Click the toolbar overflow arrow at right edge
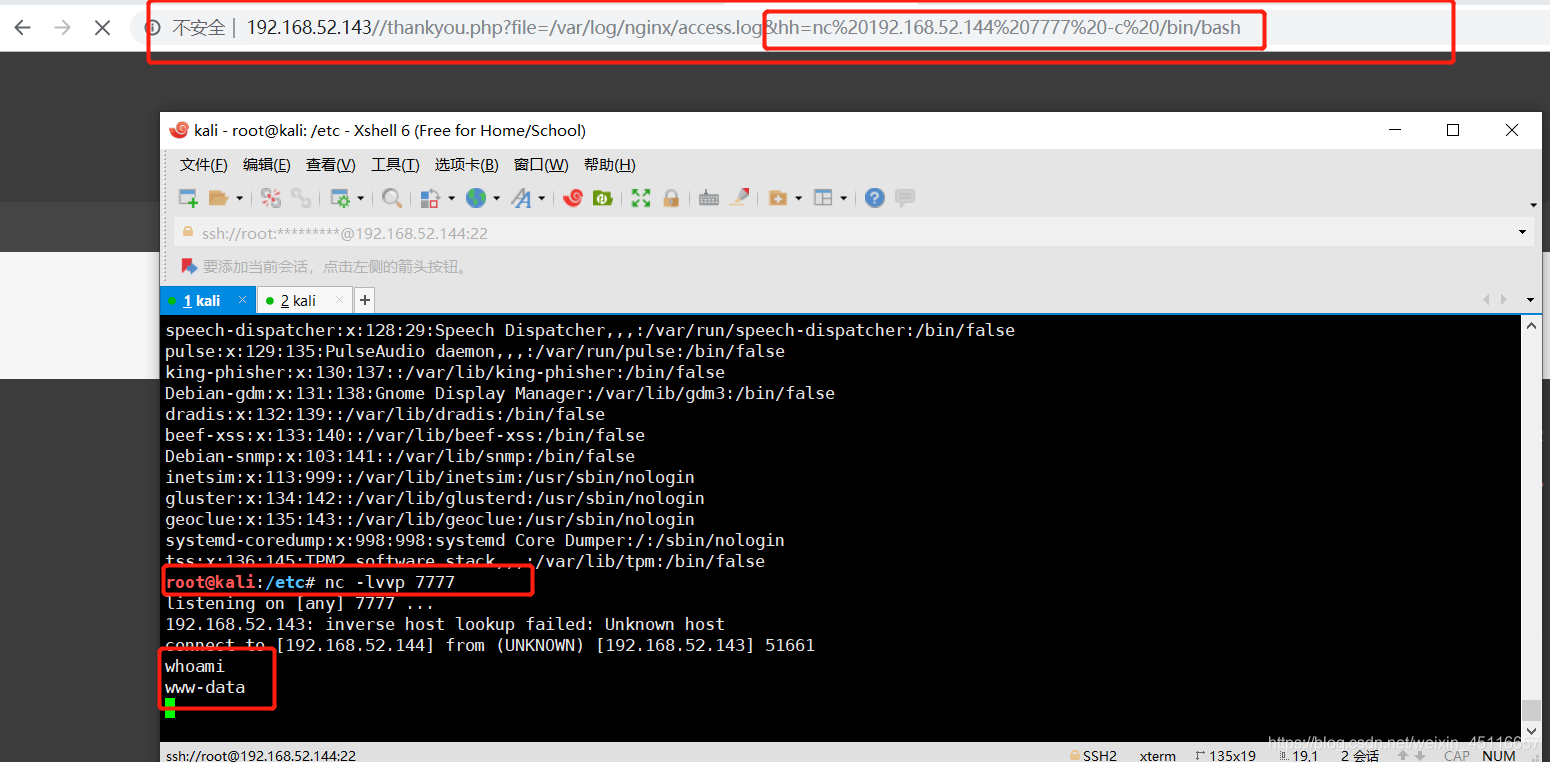 click(x=1533, y=205)
